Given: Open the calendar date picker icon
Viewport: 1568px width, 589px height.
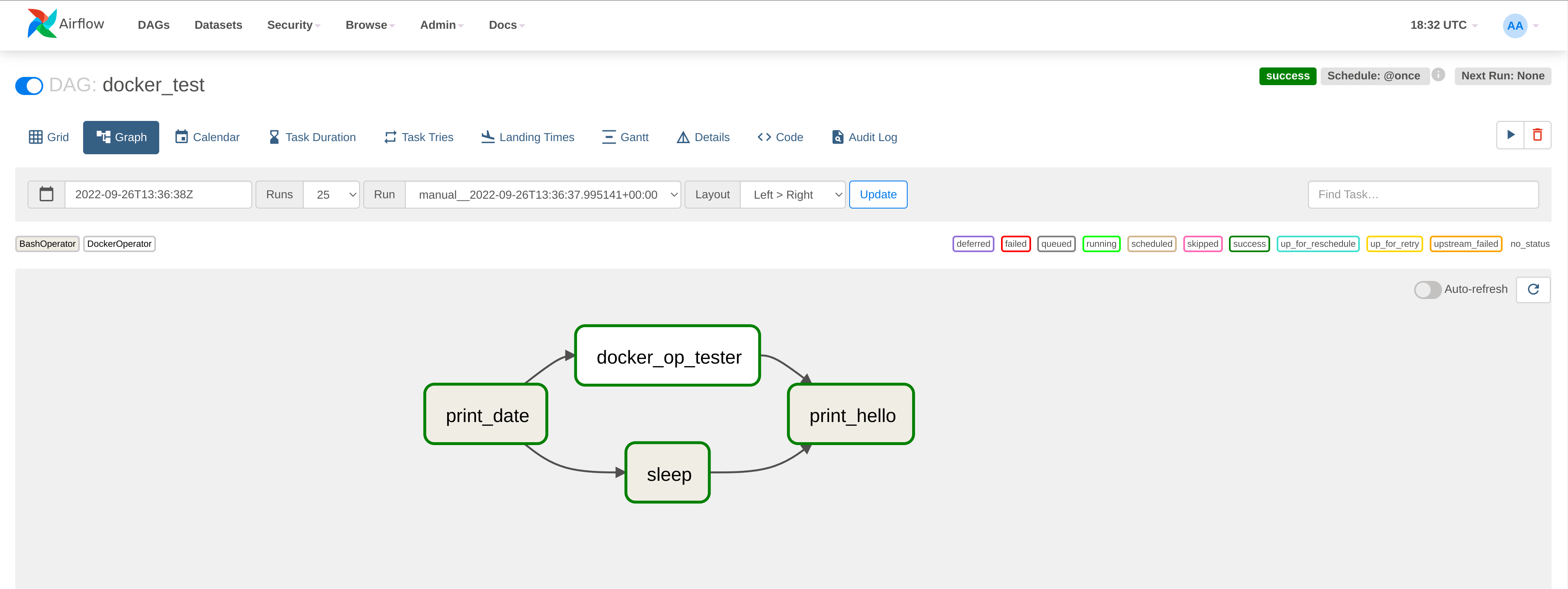Looking at the screenshot, I should 46,195.
